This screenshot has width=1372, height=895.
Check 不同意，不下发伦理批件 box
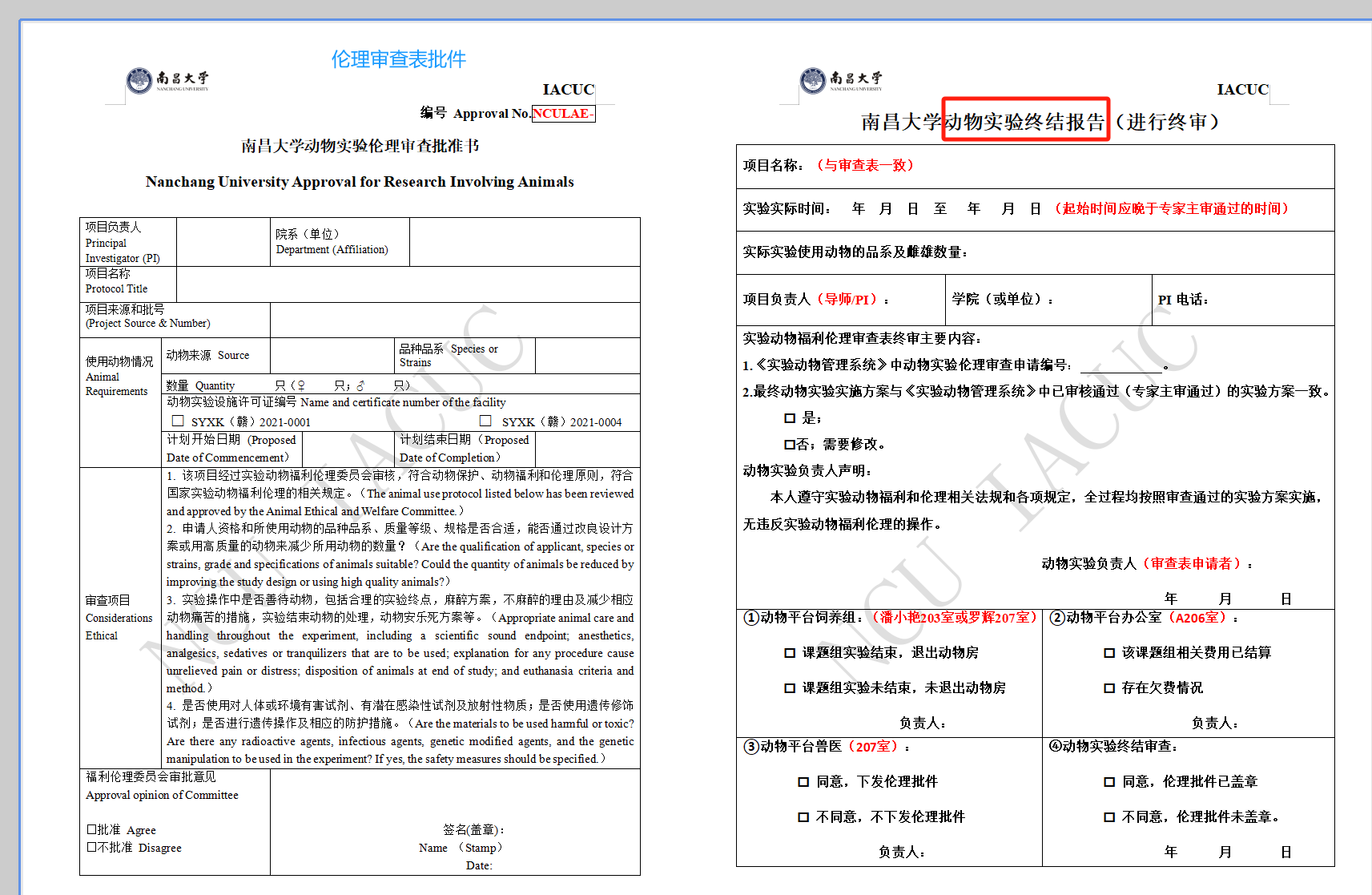(x=803, y=817)
